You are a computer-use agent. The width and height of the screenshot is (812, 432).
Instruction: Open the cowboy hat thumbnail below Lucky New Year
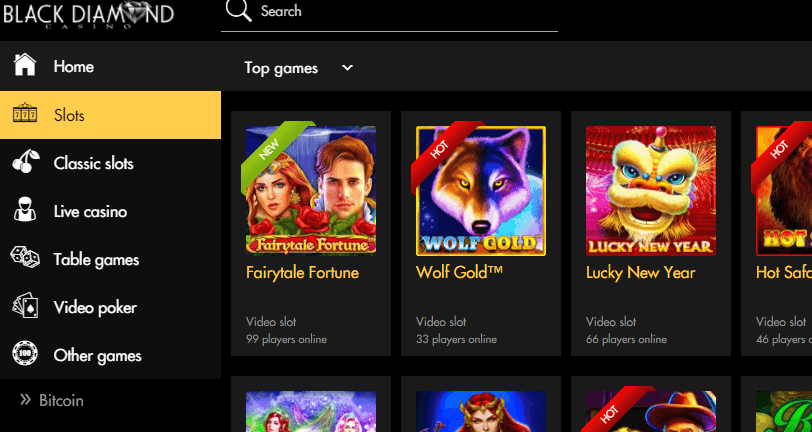651,411
